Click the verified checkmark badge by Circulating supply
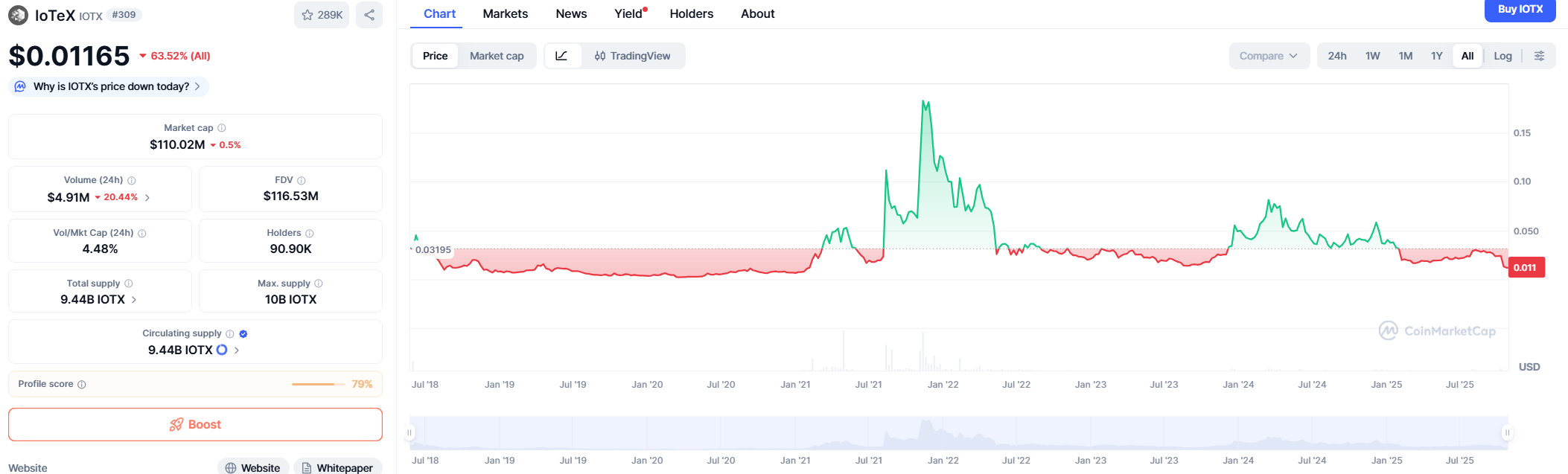This screenshot has width=1568, height=474. (243, 333)
